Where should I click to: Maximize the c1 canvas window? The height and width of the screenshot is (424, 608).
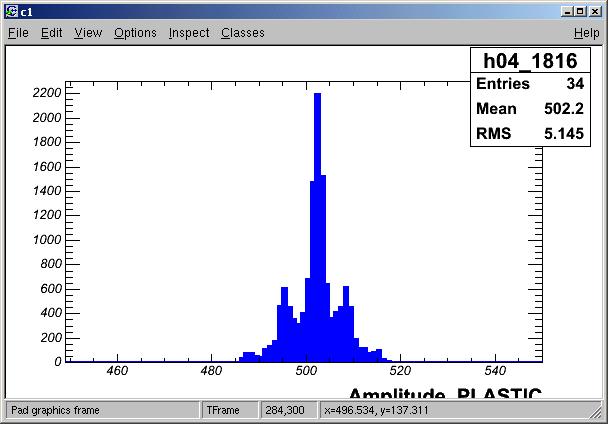pos(580,12)
